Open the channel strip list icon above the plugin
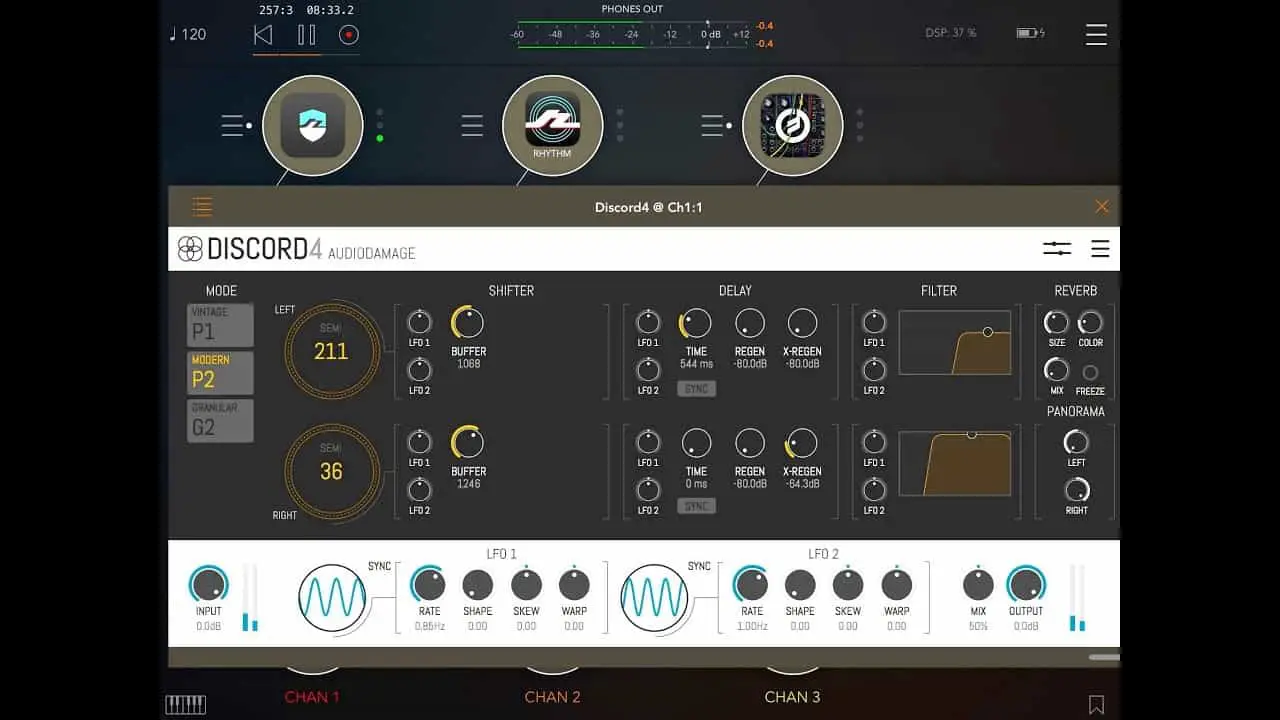The image size is (1280, 720). (x=202, y=206)
